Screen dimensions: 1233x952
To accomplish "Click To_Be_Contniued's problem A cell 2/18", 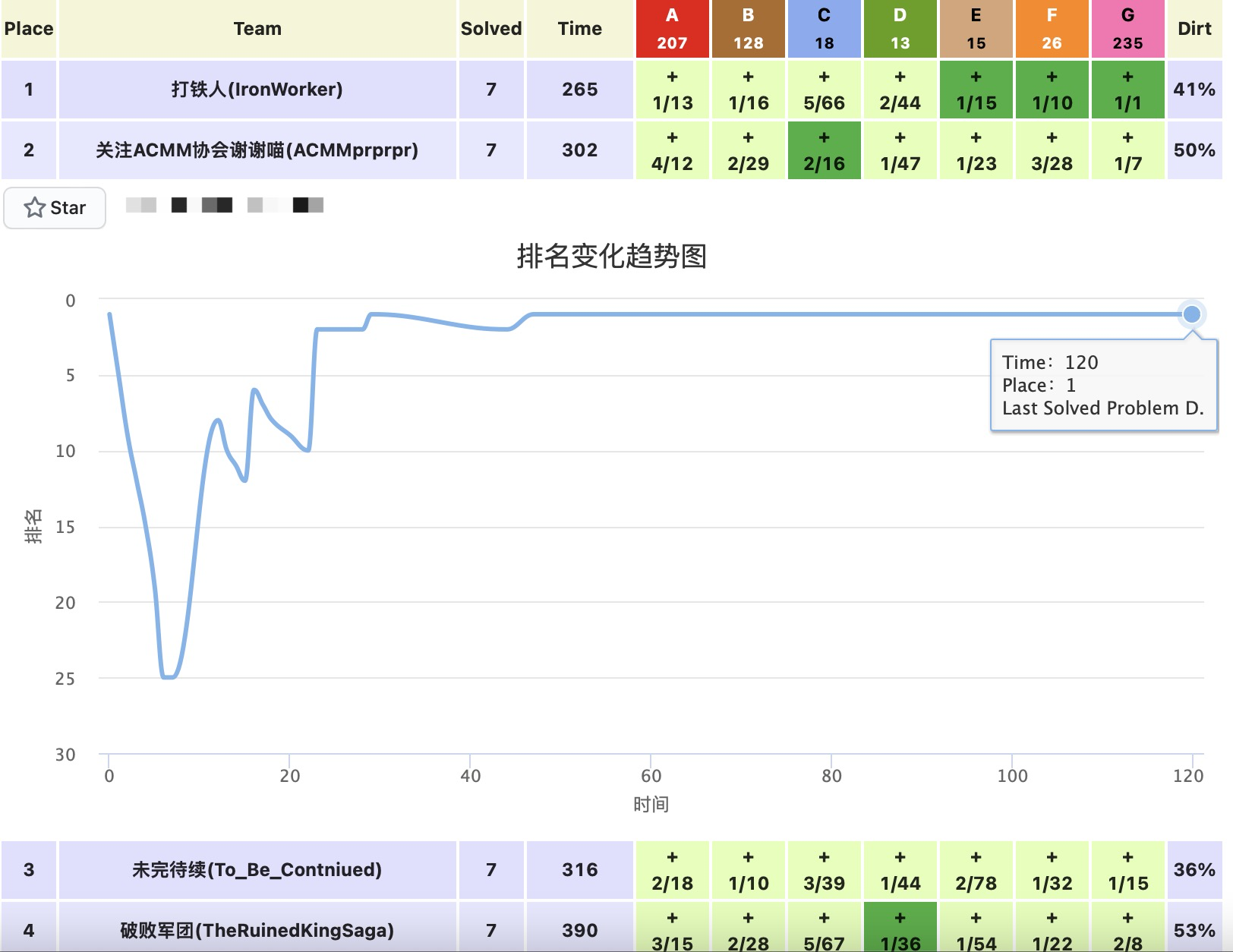I will (x=672, y=870).
